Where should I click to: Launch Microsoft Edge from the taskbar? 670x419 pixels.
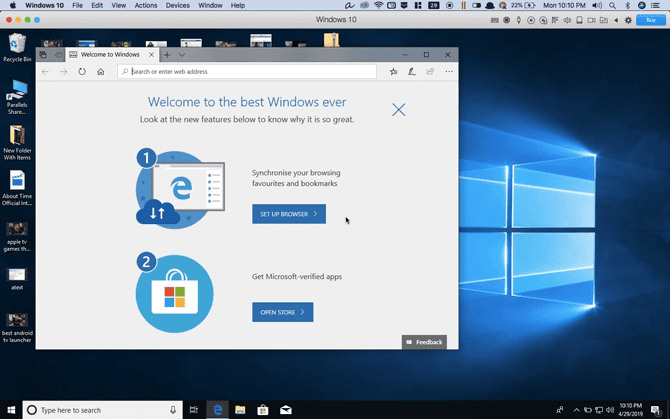217,410
